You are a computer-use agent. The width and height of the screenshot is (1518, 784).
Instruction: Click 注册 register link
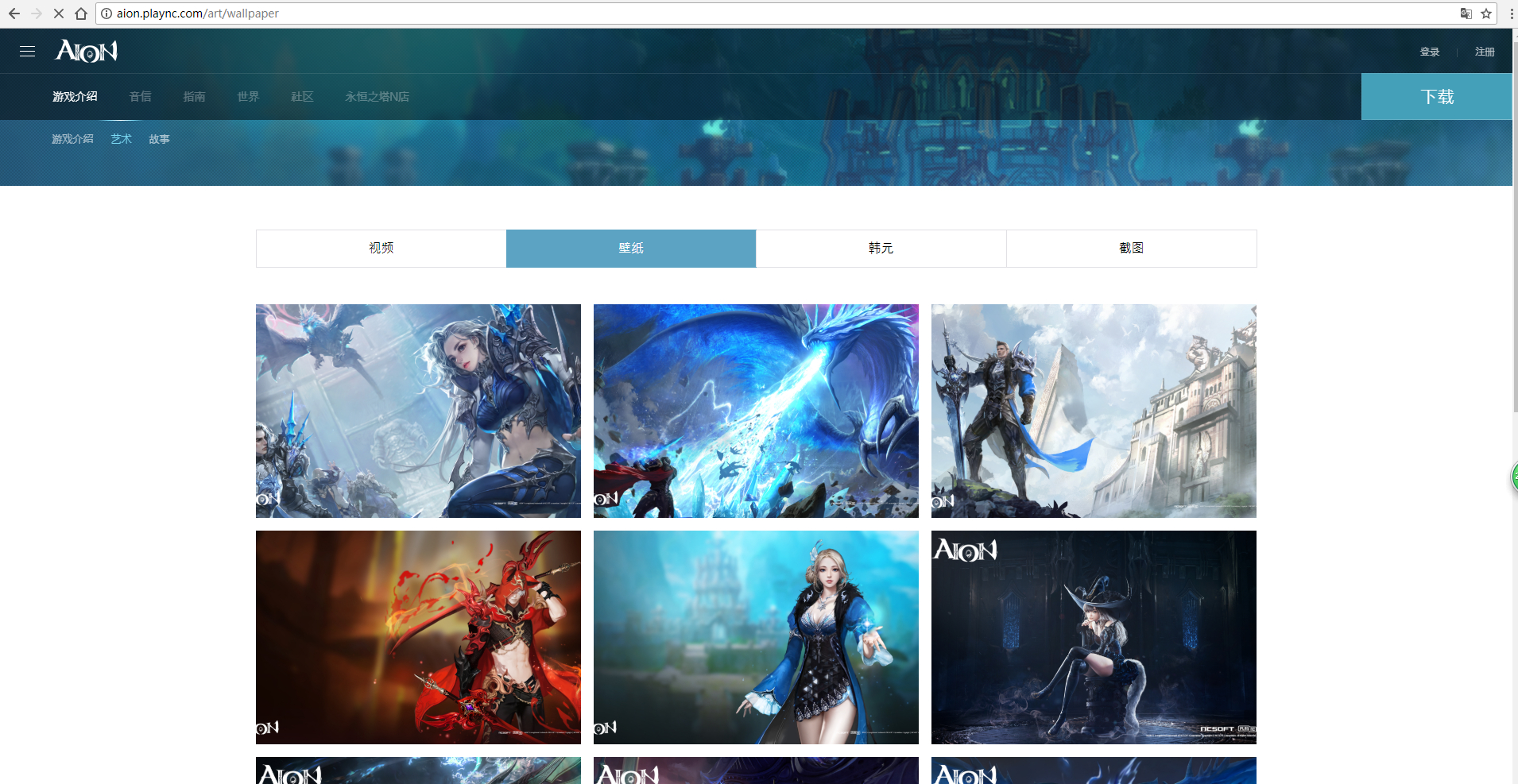1485,52
